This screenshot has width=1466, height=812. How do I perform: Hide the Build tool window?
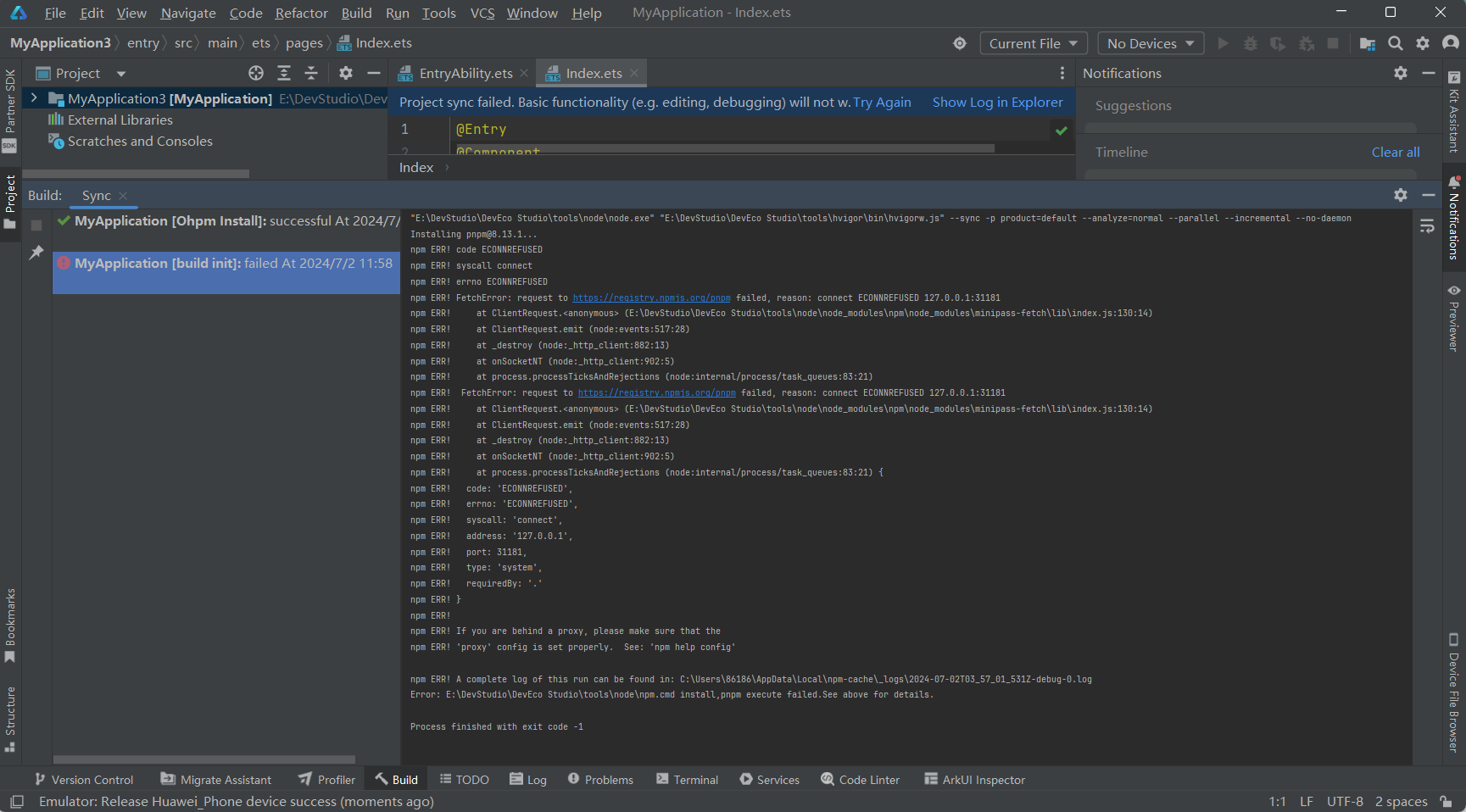1429,195
